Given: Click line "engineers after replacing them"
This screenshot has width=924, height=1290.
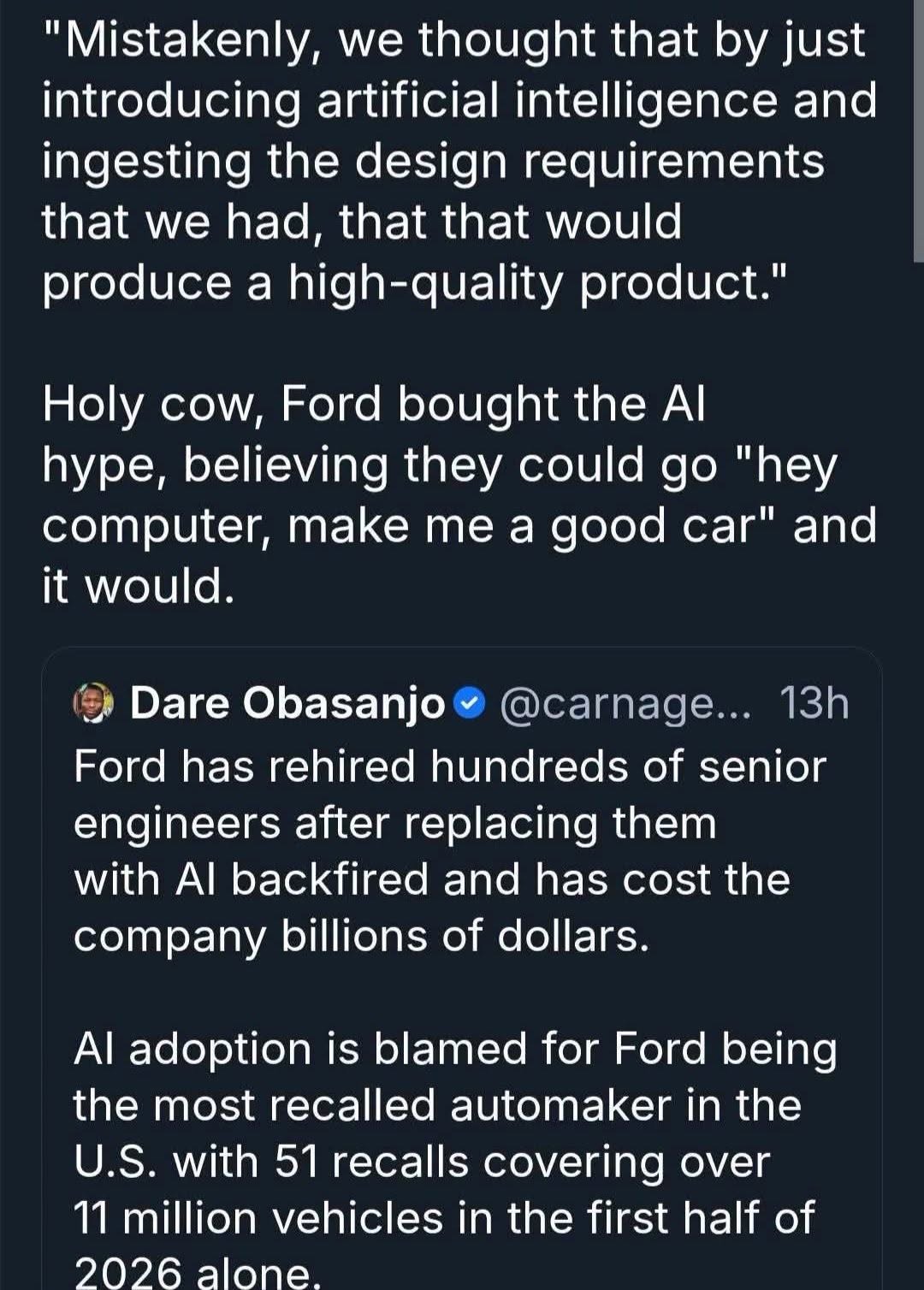Looking at the screenshot, I should 395,824.
